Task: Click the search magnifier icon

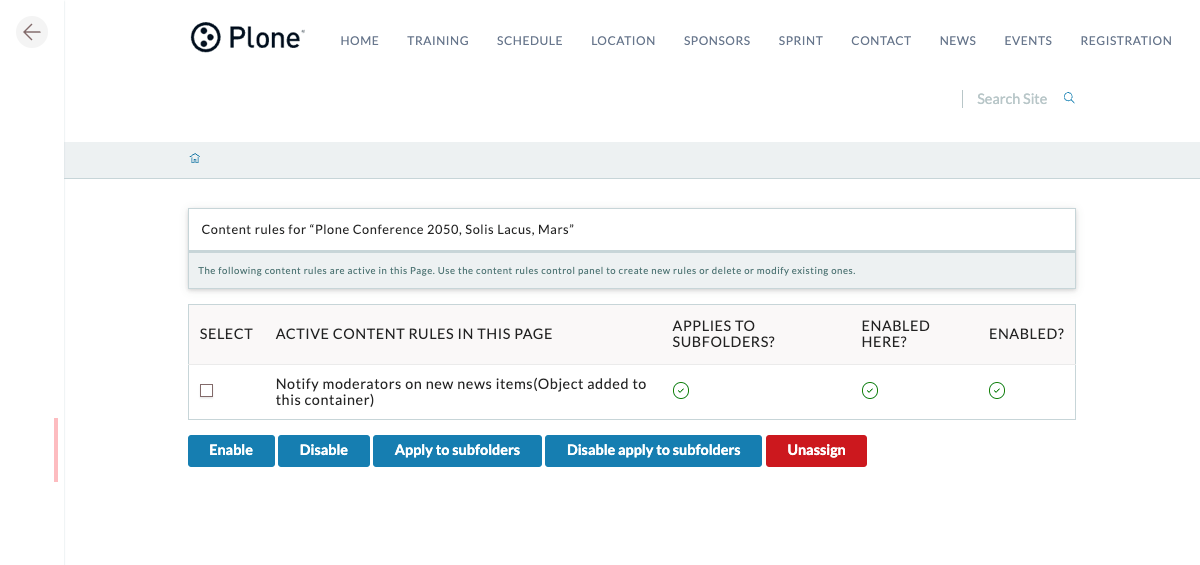Action: click(1069, 98)
